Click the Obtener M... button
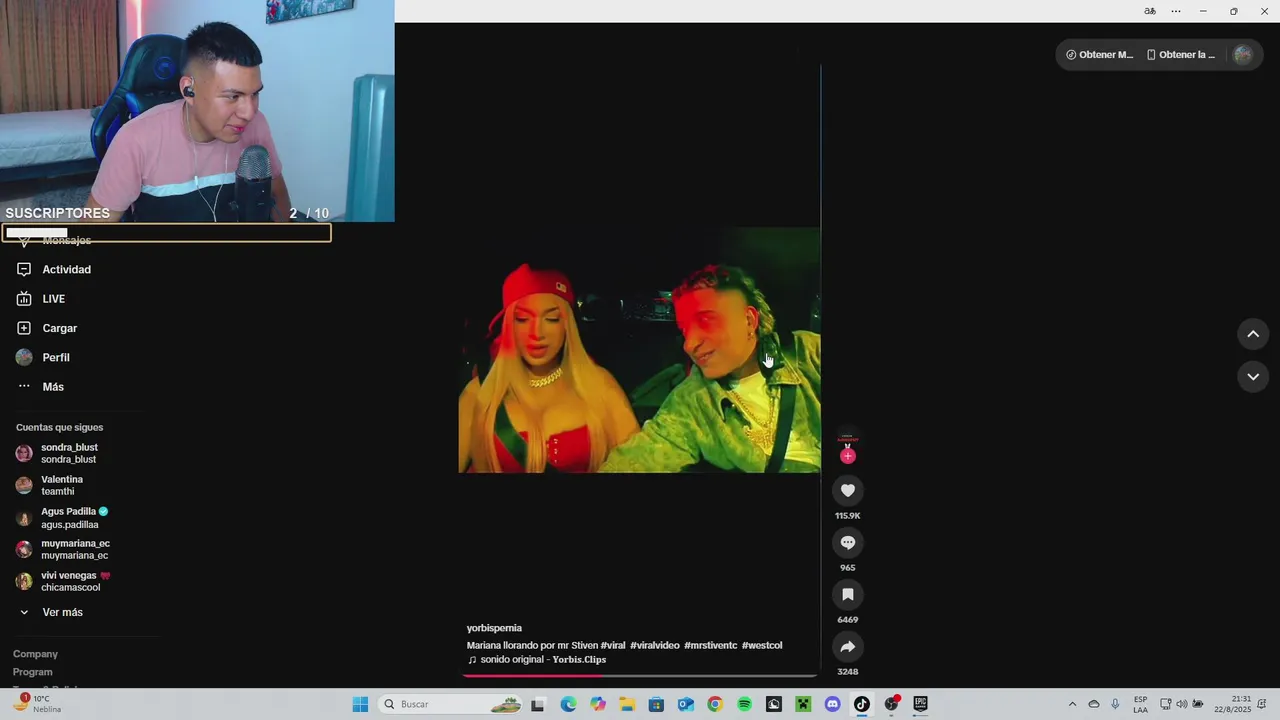 pyautogui.click(x=1099, y=55)
